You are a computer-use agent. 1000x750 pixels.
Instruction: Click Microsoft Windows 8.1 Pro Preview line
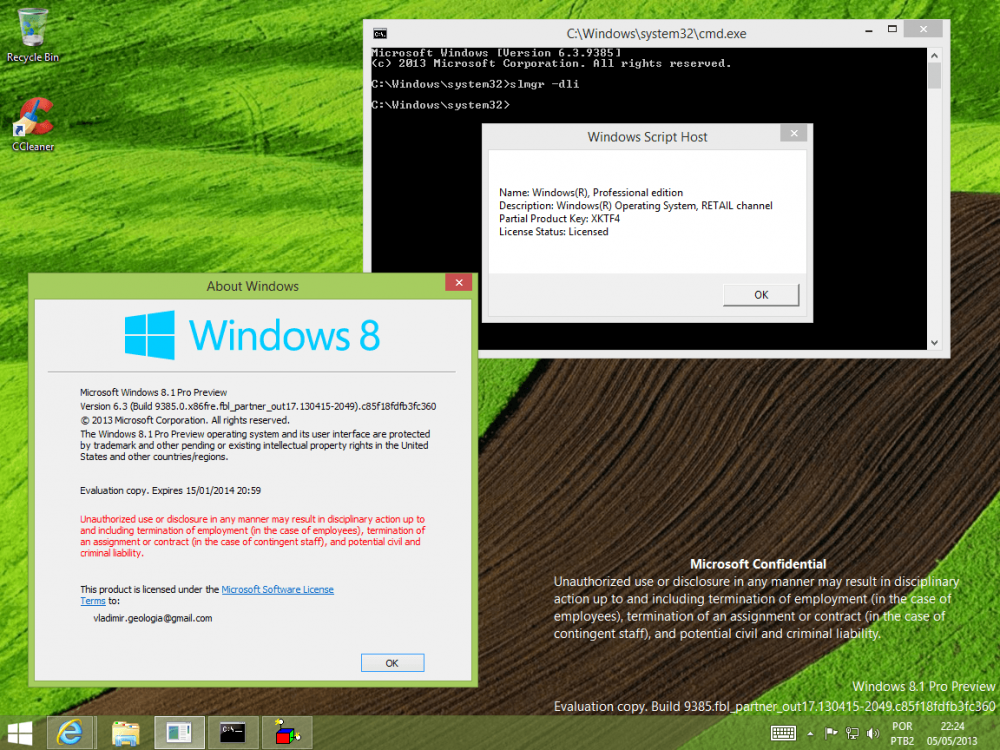pyautogui.click(x=153, y=392)
